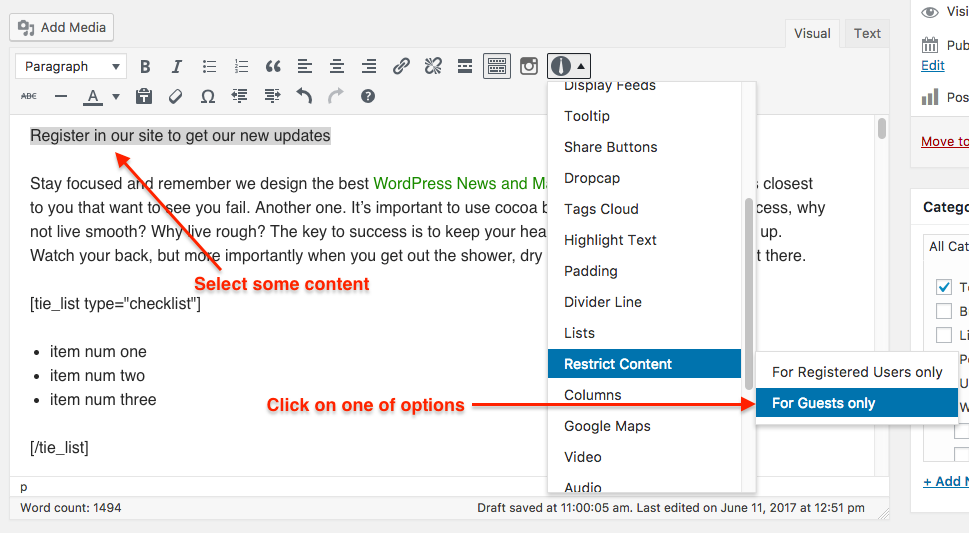Viewport: 969px width, 533px height.
Task: Align text center
Action: click(x=337, y=66)
